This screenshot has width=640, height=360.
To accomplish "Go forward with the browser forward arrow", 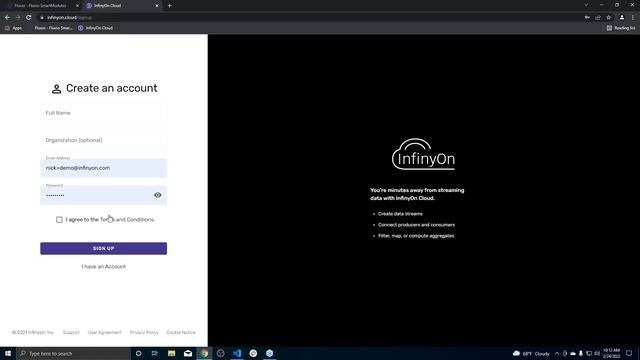I will click(18, 18).
